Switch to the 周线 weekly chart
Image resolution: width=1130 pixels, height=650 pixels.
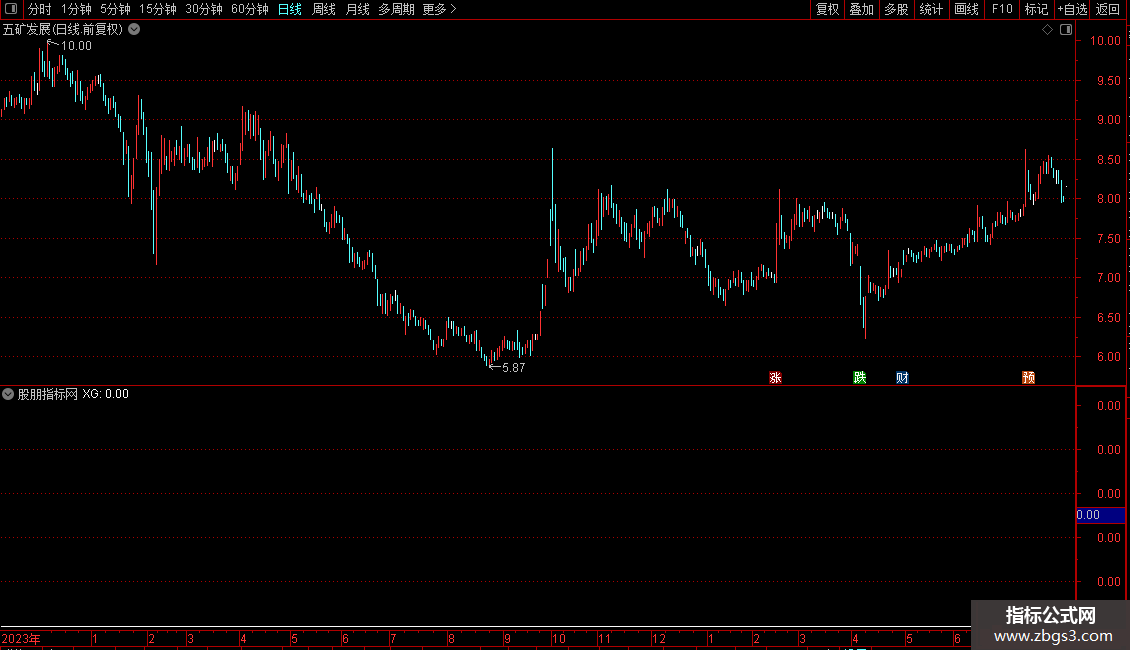[x=324, y=9]
